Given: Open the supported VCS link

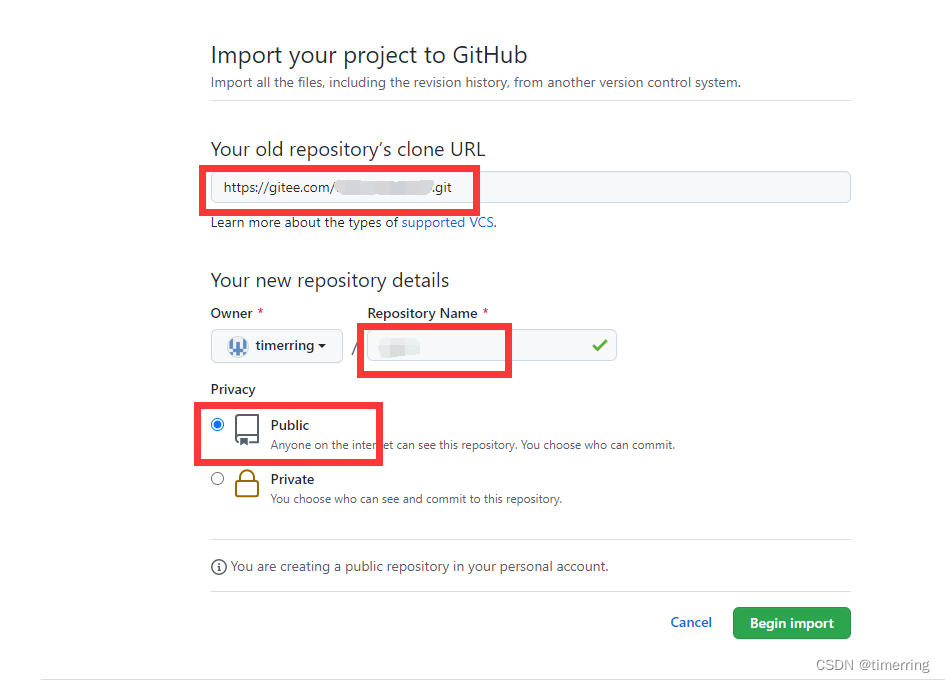Looking at the screenshot, I should 447,223.
